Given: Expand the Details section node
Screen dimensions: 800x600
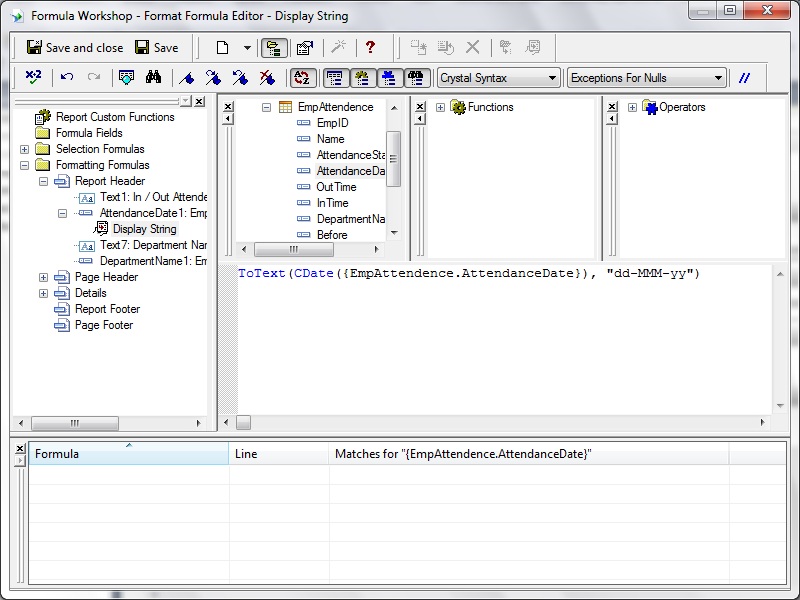Looking at the screenshot, I should pos(43,293).
